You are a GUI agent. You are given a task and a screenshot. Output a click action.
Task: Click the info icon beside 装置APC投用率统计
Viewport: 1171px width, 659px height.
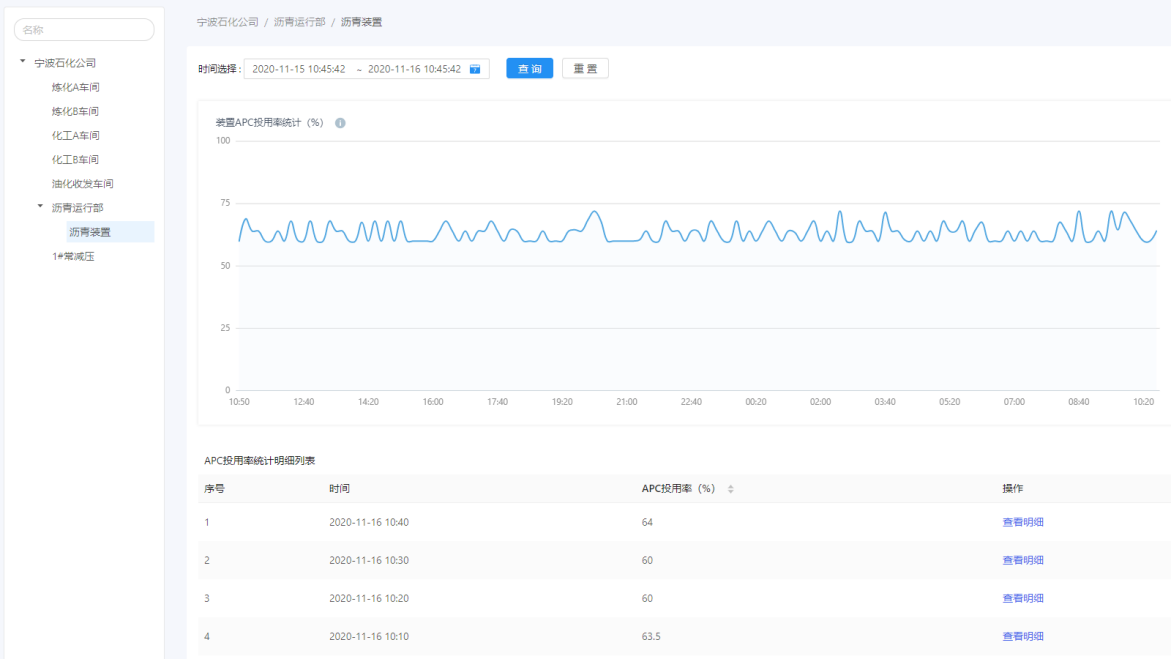[x=340, y=123]
